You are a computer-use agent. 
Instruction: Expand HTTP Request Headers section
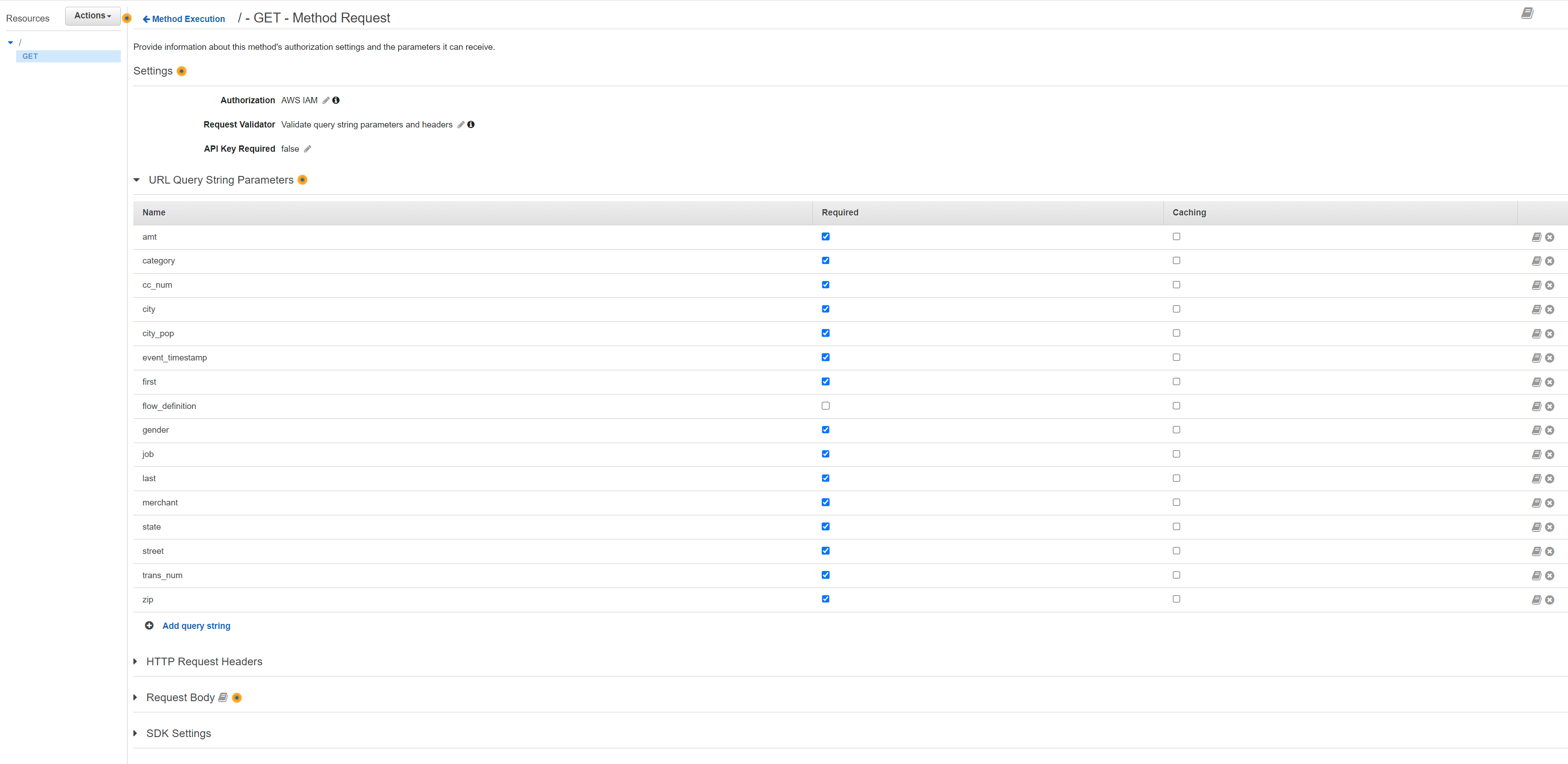click(x=136, y=661)
